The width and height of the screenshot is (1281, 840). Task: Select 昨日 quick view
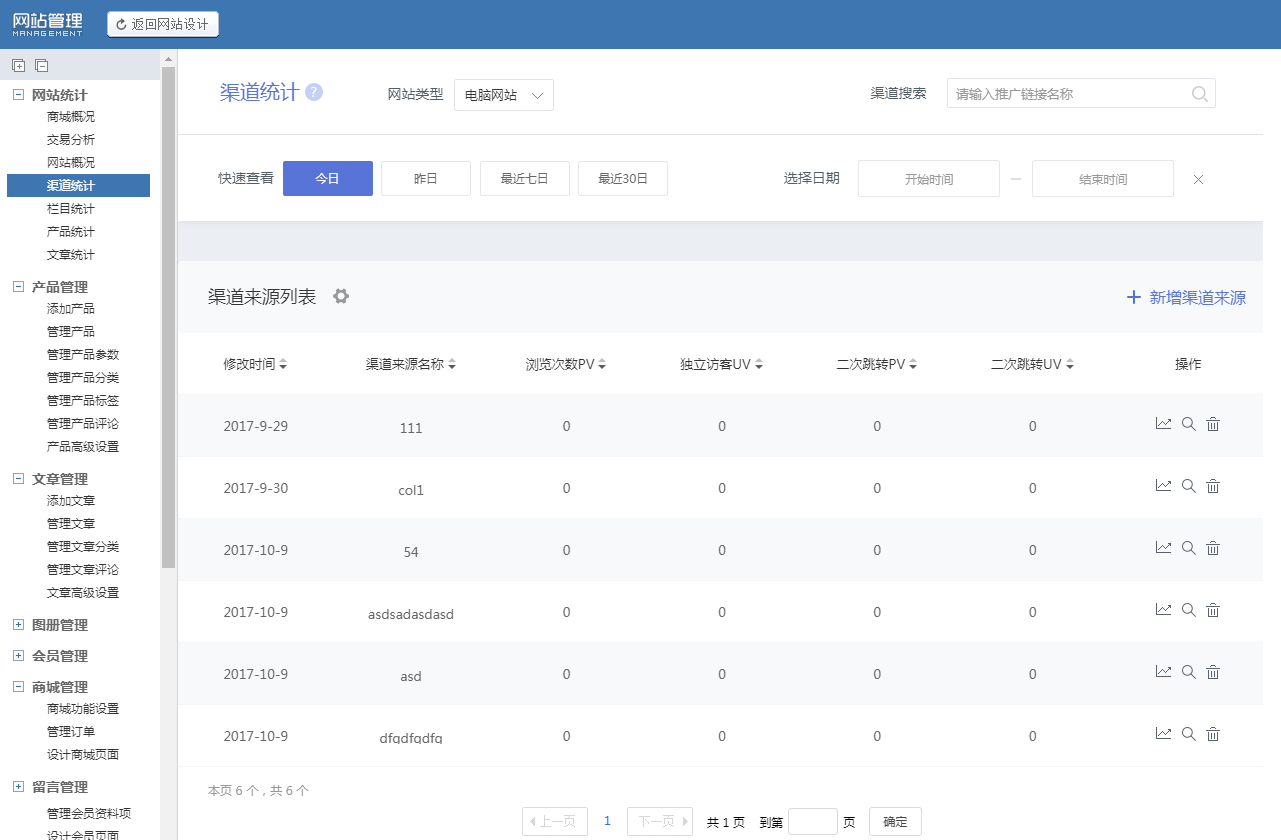[426, 179]
